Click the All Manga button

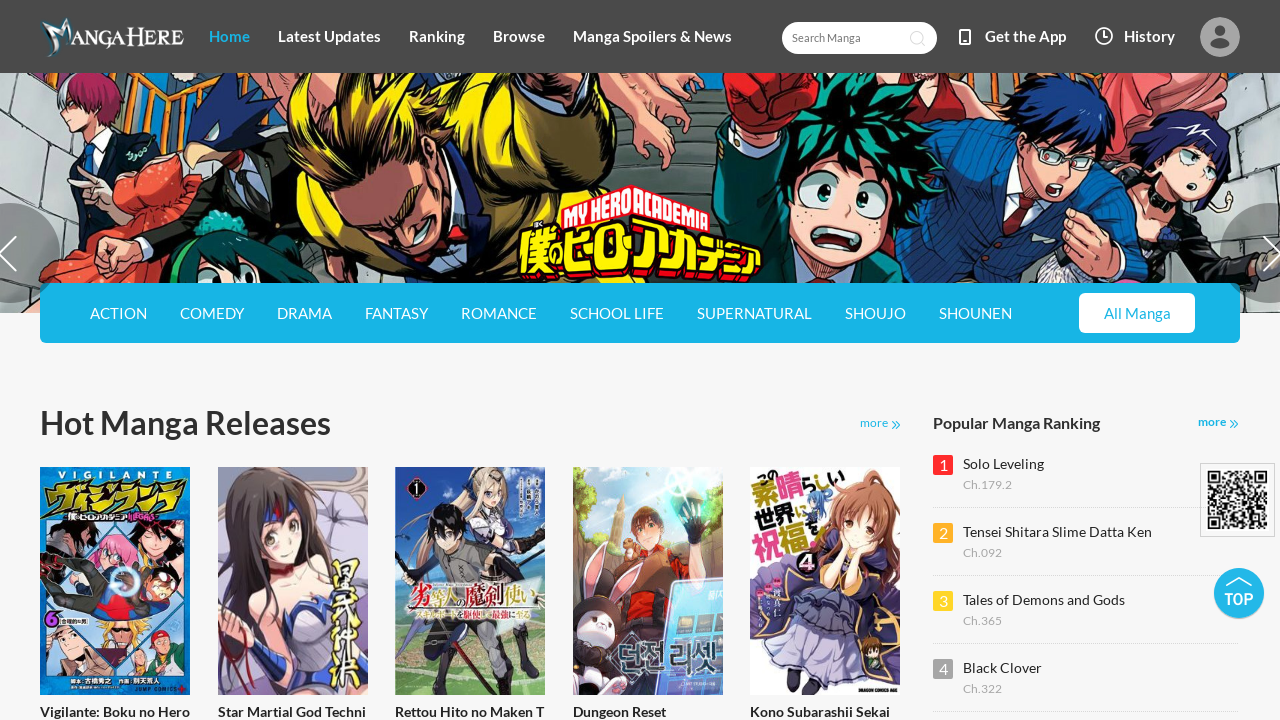pyautogui.click(x=1137, y=313)
